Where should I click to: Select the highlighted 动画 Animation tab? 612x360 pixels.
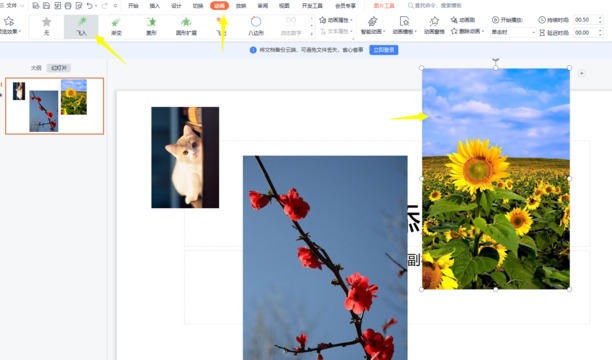click(x=219, y=5)
